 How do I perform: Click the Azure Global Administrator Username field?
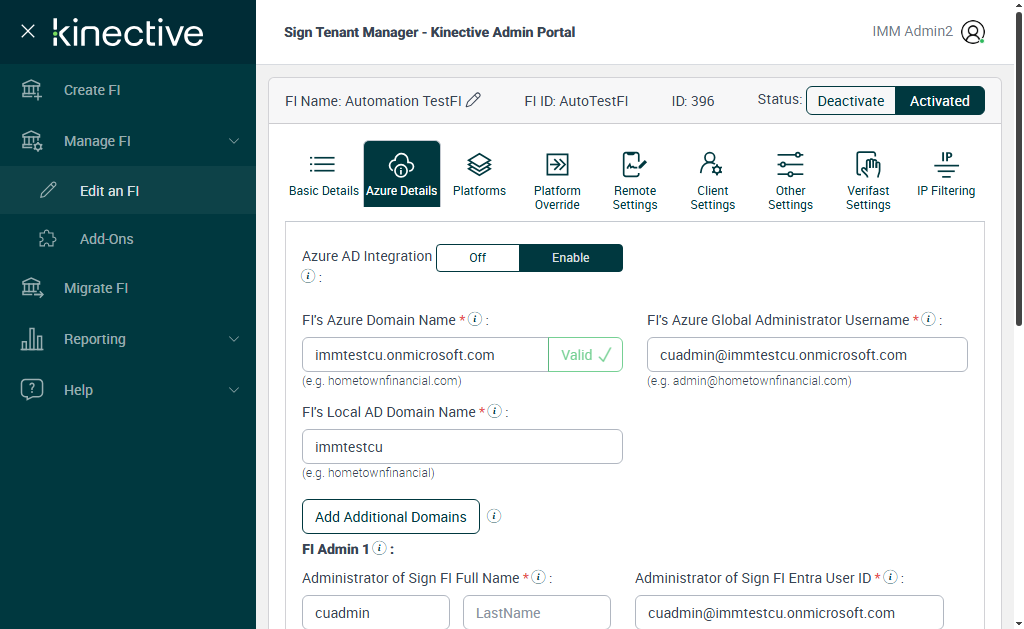(x=807, y=355)
